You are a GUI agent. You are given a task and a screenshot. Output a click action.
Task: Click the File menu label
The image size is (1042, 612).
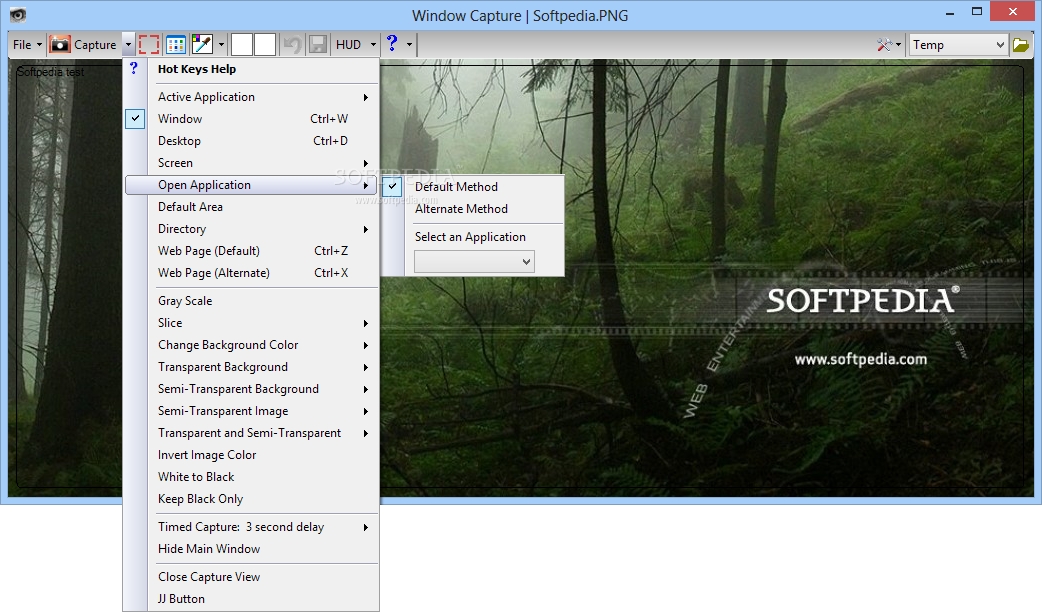22,45
